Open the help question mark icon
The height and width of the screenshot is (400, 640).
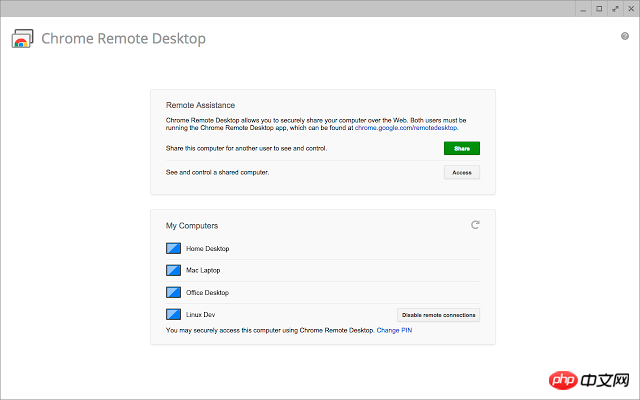click(x=624, y=36)
